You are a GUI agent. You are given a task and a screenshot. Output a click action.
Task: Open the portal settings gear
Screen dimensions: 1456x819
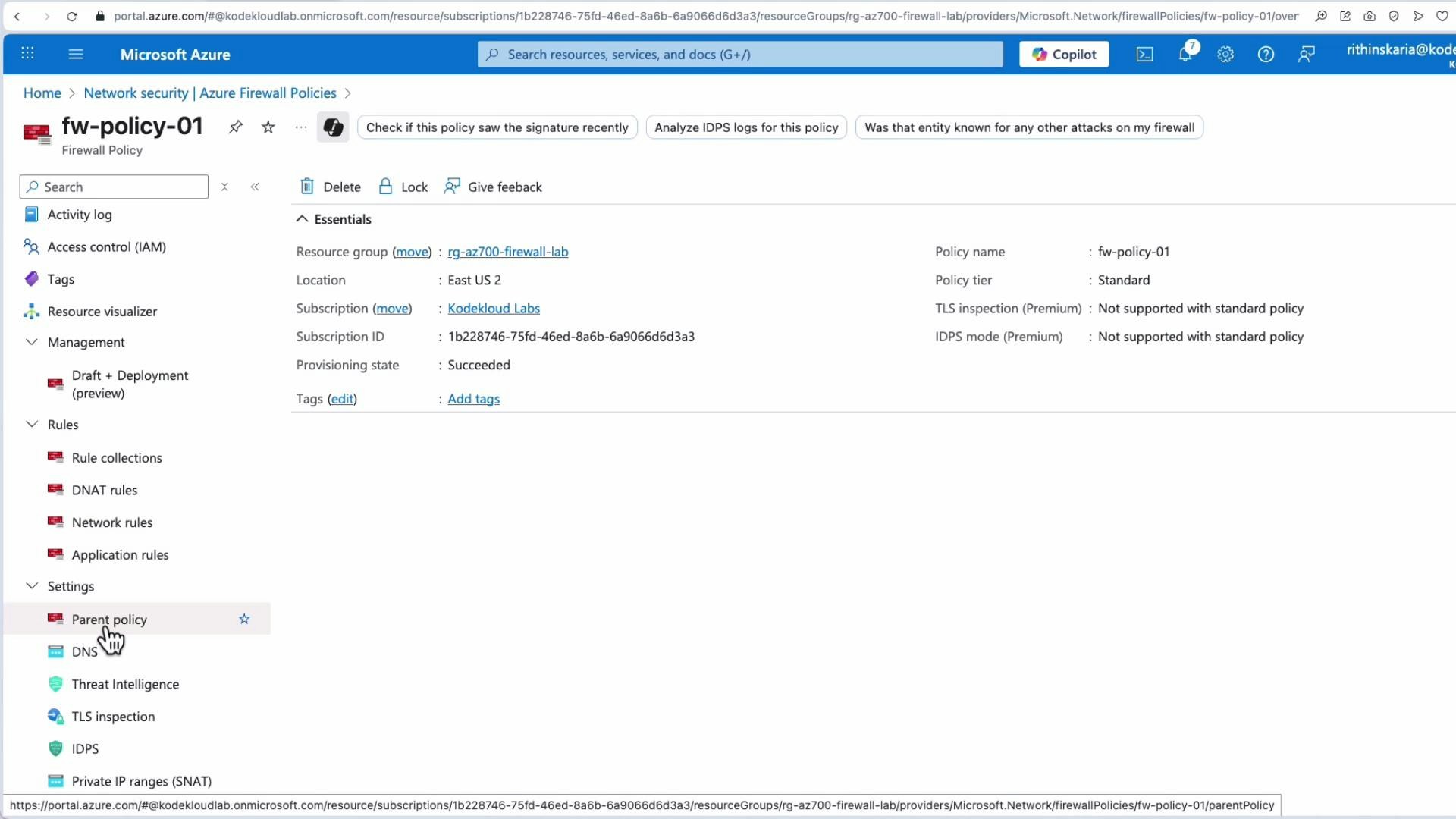(x=1225, y=54)
